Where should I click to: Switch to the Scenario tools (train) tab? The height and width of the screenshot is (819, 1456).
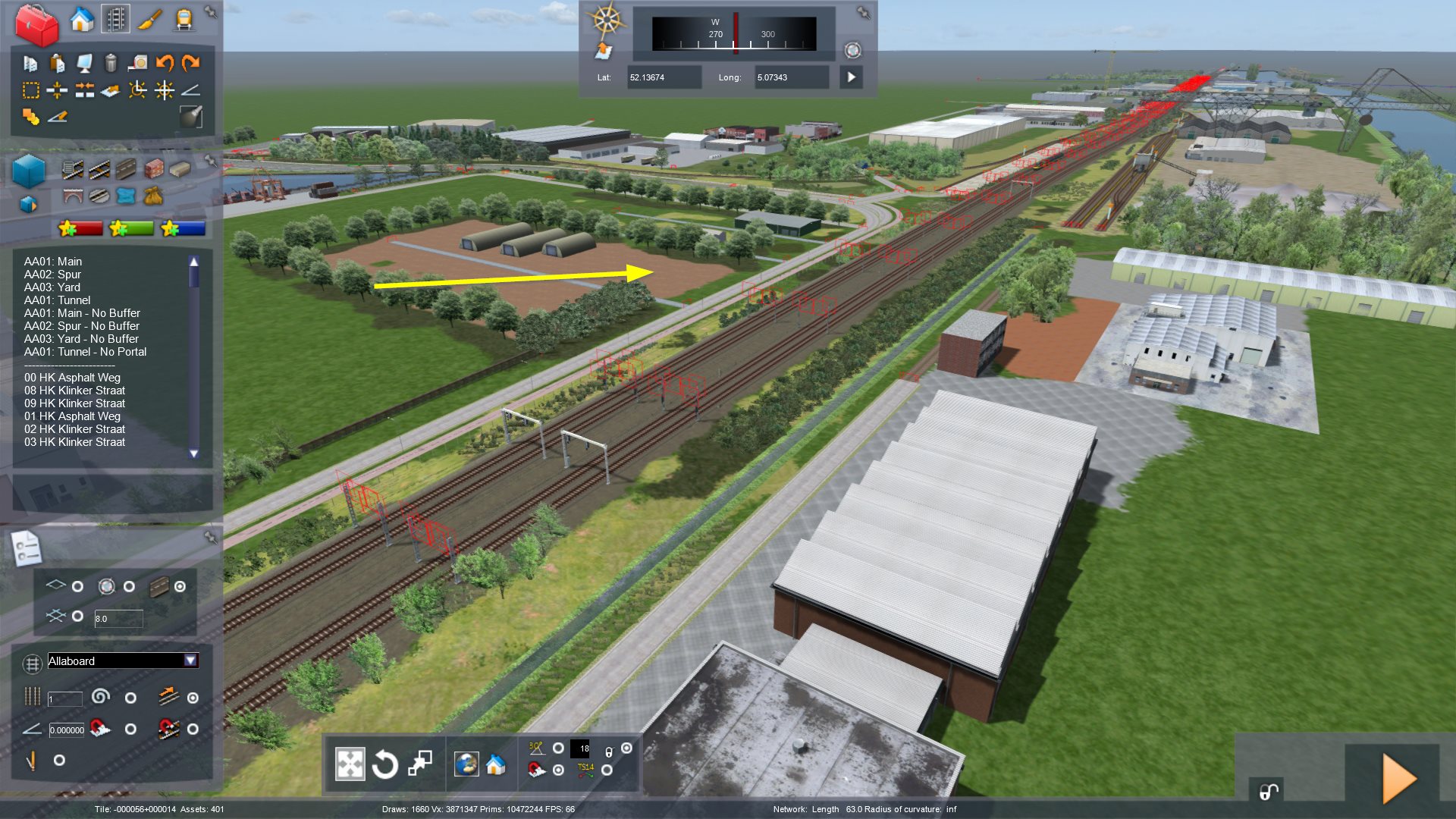(x=184, y=20)
